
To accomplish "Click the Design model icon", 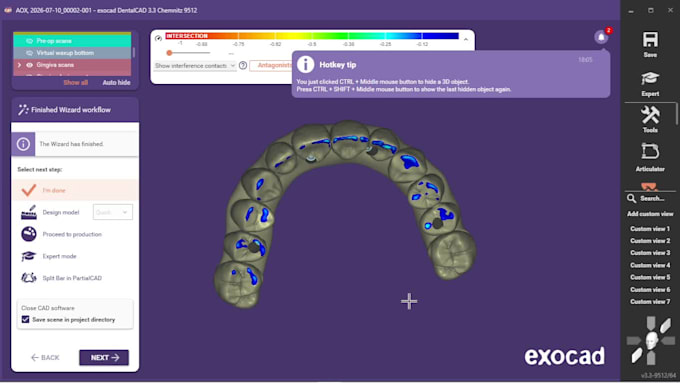I will (x=29, y=212).
